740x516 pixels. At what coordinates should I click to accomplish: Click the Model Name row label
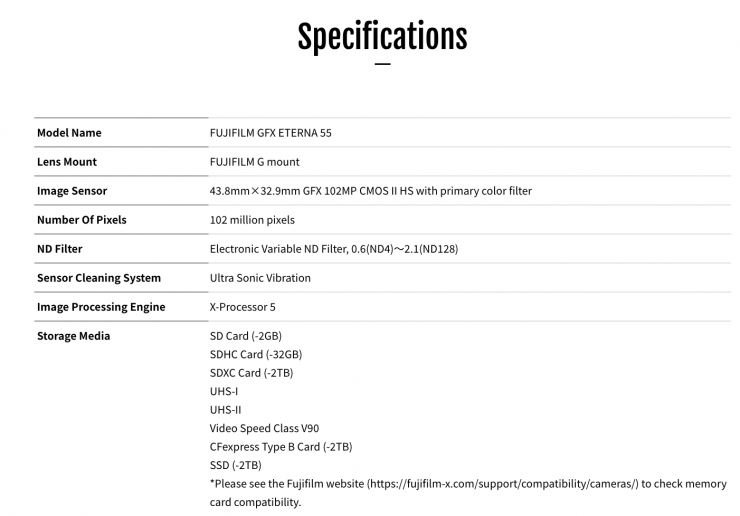tap(69, 133)
